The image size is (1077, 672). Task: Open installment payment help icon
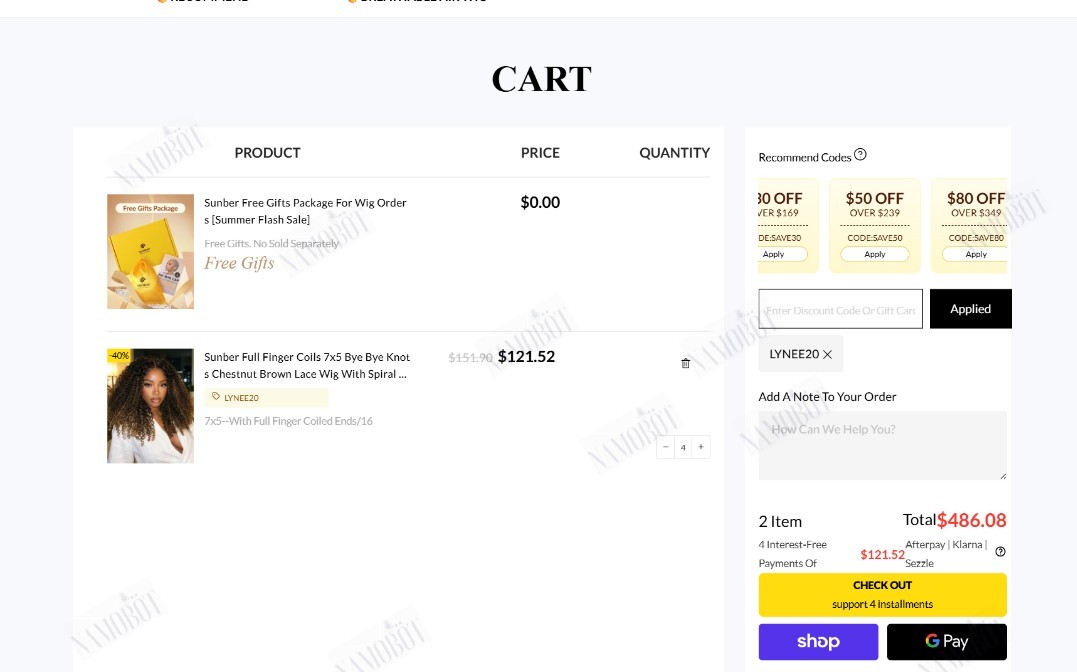(x=1000, y=552)
